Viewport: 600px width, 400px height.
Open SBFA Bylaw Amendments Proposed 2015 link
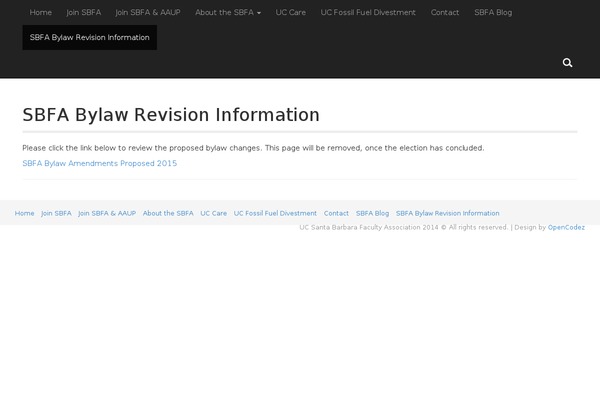pyautogui.click(x=99, y=163)
